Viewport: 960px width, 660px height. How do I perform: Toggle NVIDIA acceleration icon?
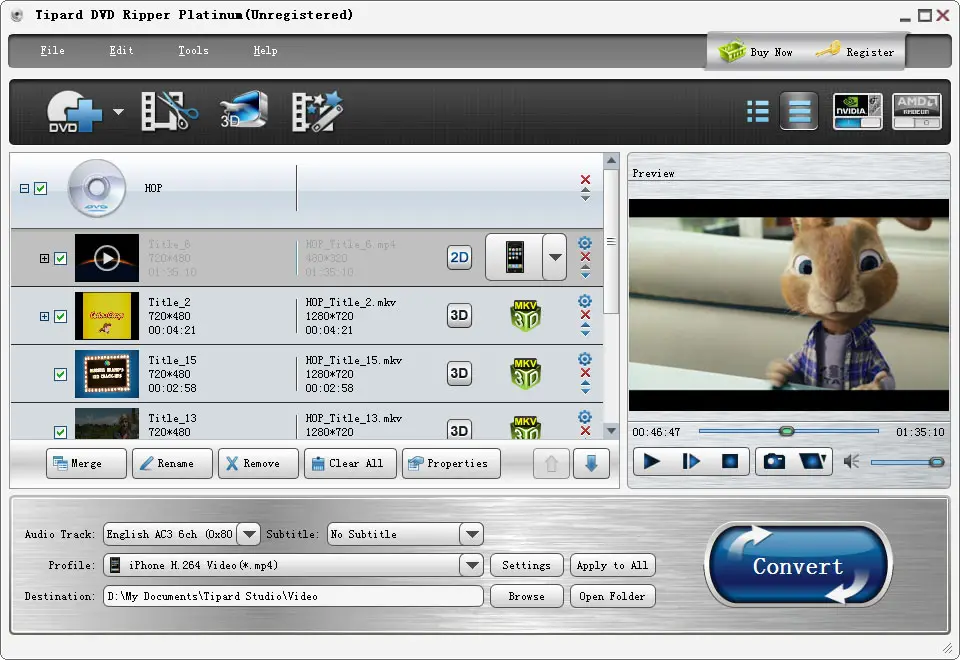point(857,111)
